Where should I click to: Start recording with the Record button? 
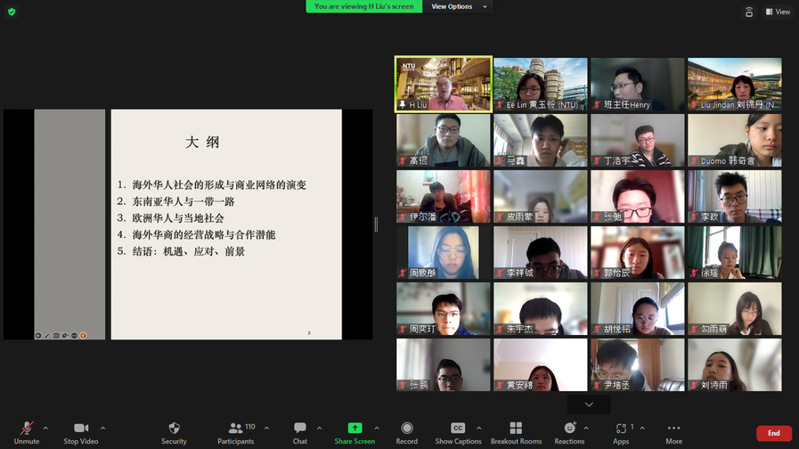pos(406,432)
